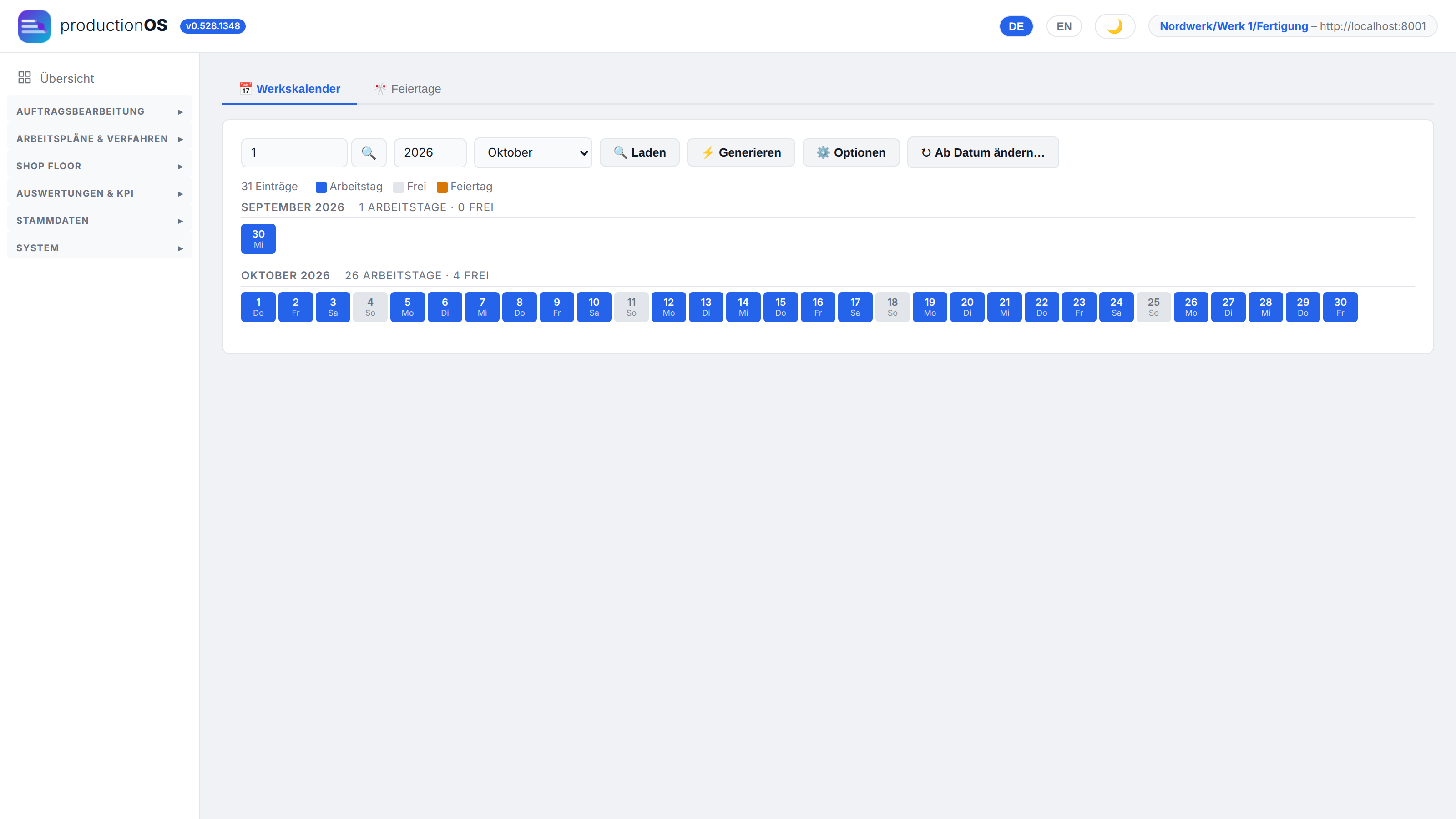Click the Generieren button

741,152
